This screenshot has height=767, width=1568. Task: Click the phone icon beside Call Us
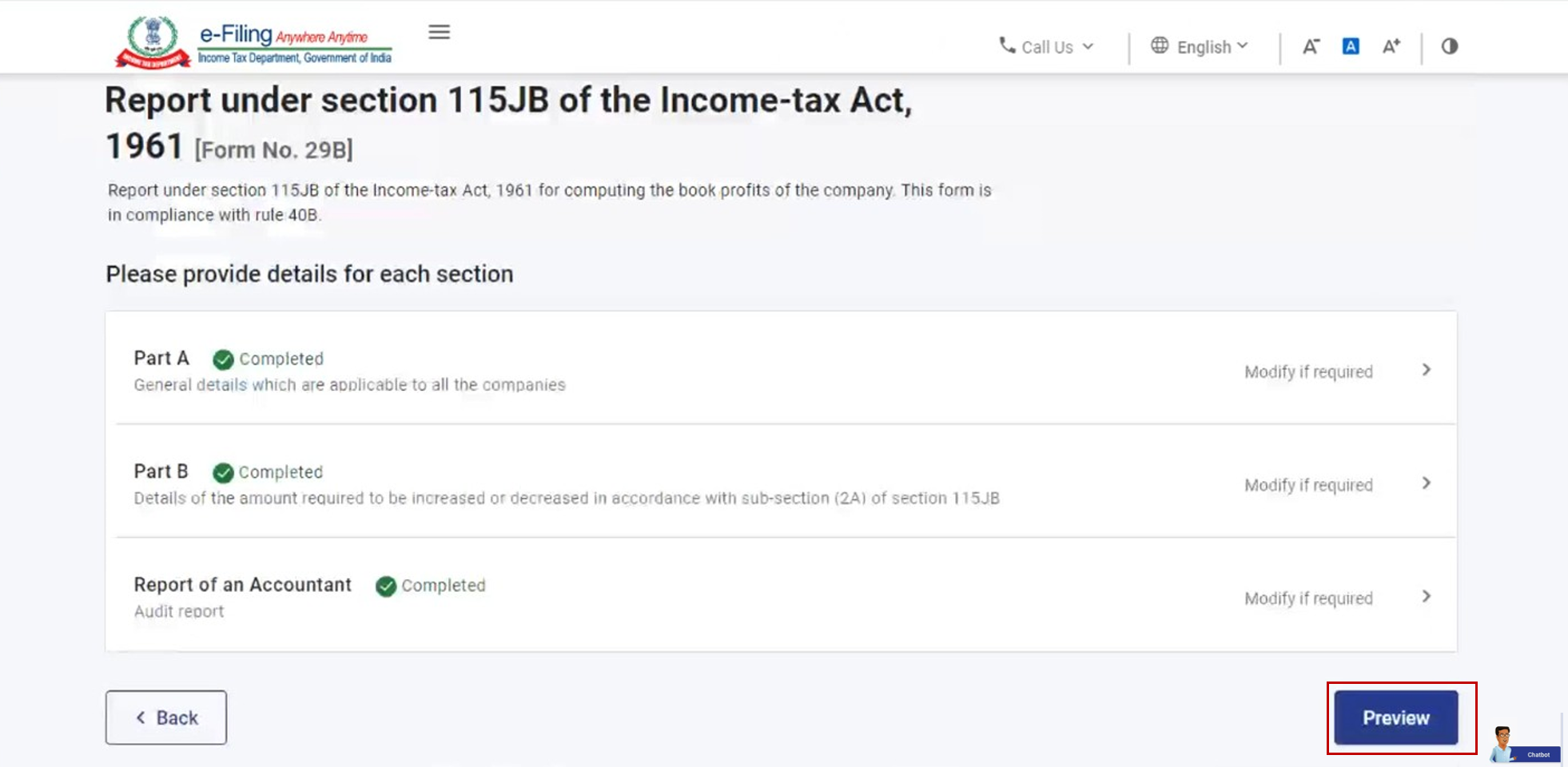[1007, 46]
